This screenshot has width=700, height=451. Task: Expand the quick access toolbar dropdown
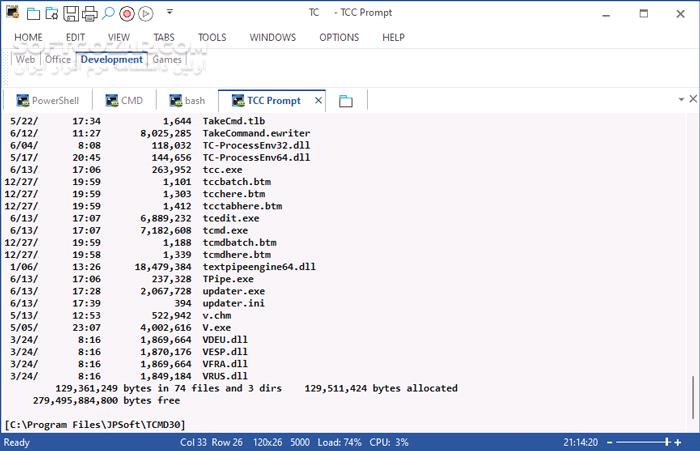(x=170, y=12)
